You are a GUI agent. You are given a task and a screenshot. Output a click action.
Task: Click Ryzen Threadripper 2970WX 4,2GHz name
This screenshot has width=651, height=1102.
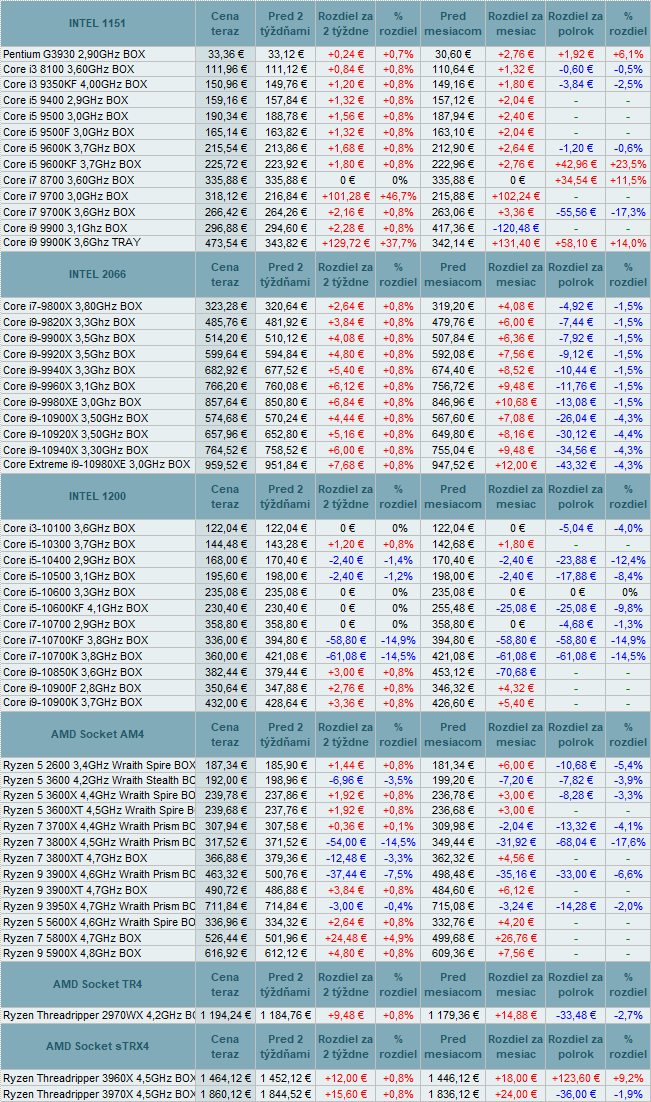pyautogui.click(x=98, y=1015)
